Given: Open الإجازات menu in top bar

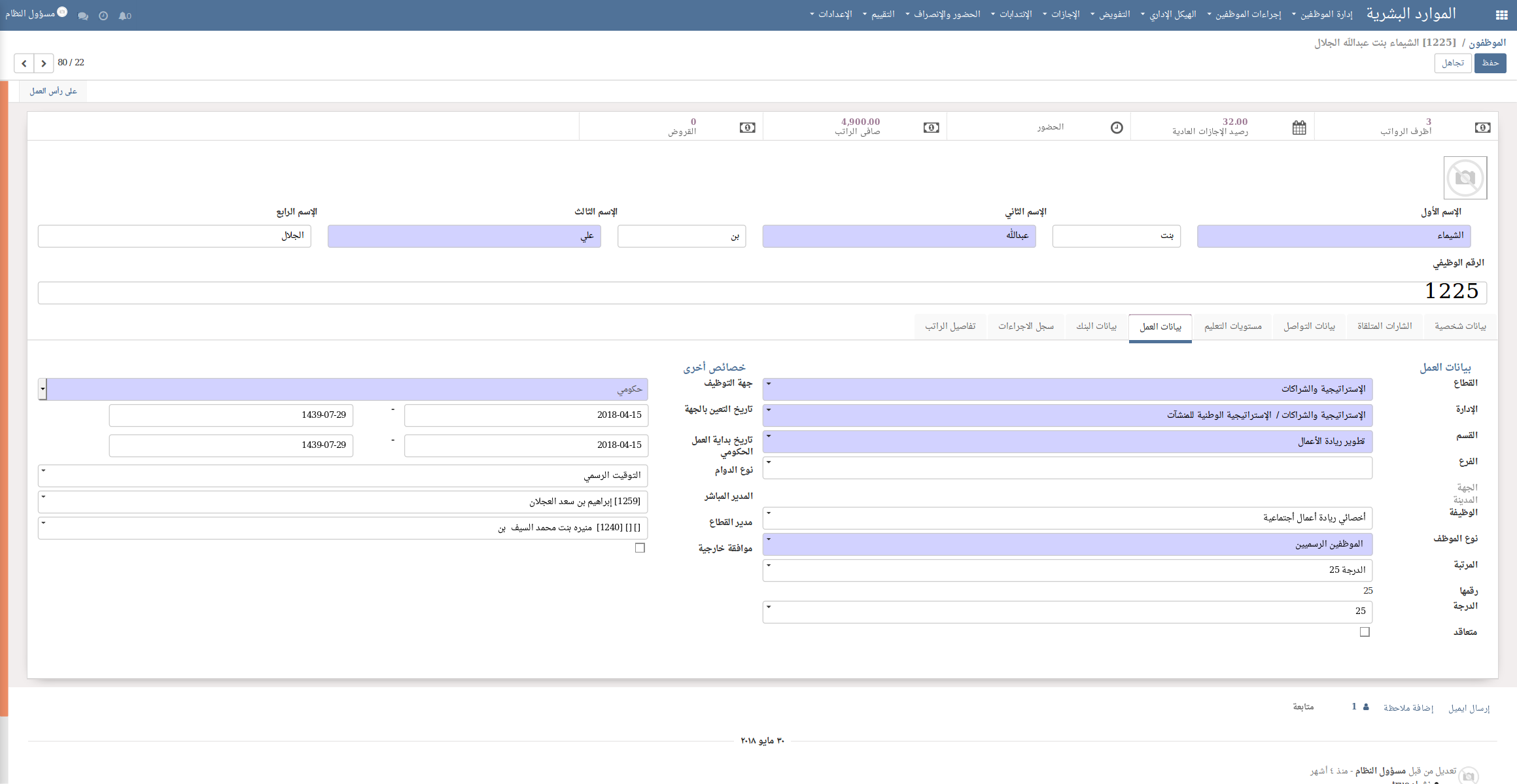Looking at the screenshot, I should 1064,14.
